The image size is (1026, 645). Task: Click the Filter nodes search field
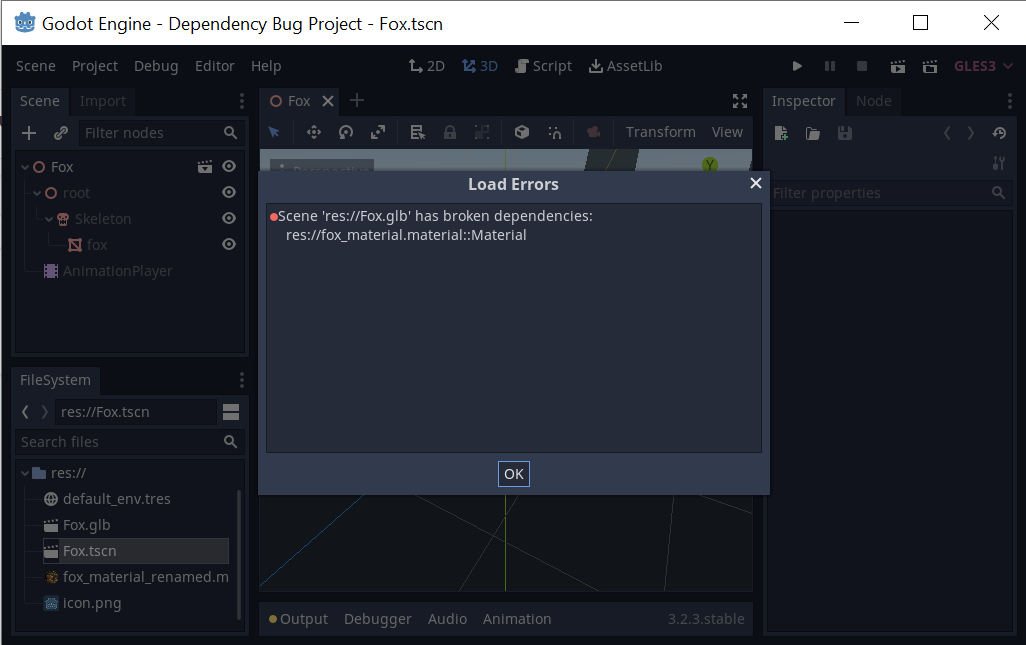(161, 133)
